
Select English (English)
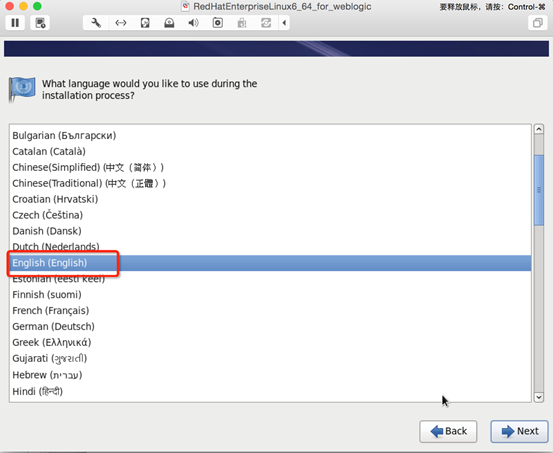270,263
